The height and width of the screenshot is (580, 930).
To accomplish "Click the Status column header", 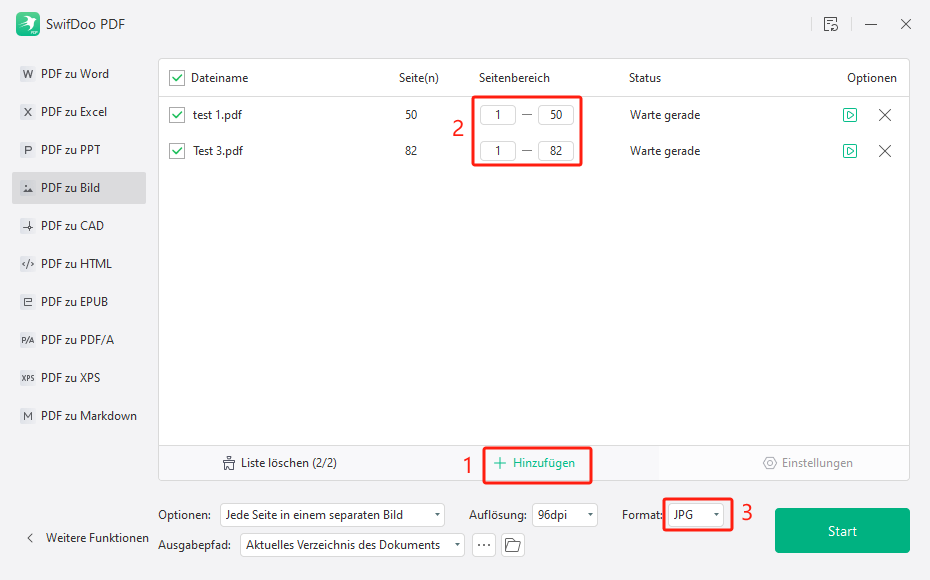I will (x=645, y=78).
